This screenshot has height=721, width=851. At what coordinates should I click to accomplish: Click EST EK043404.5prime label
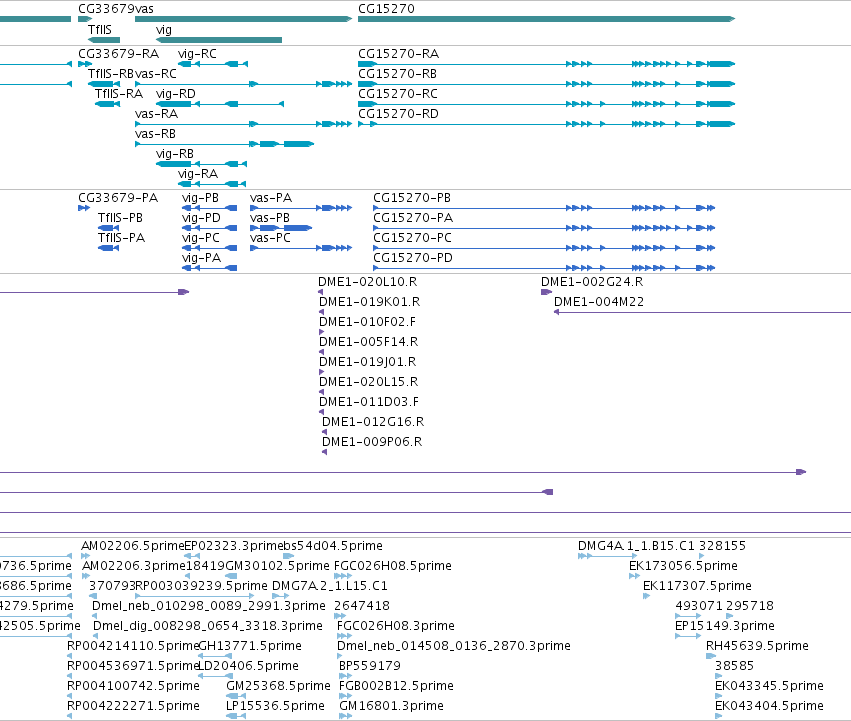pyautogui.click(x=769, y=706)
